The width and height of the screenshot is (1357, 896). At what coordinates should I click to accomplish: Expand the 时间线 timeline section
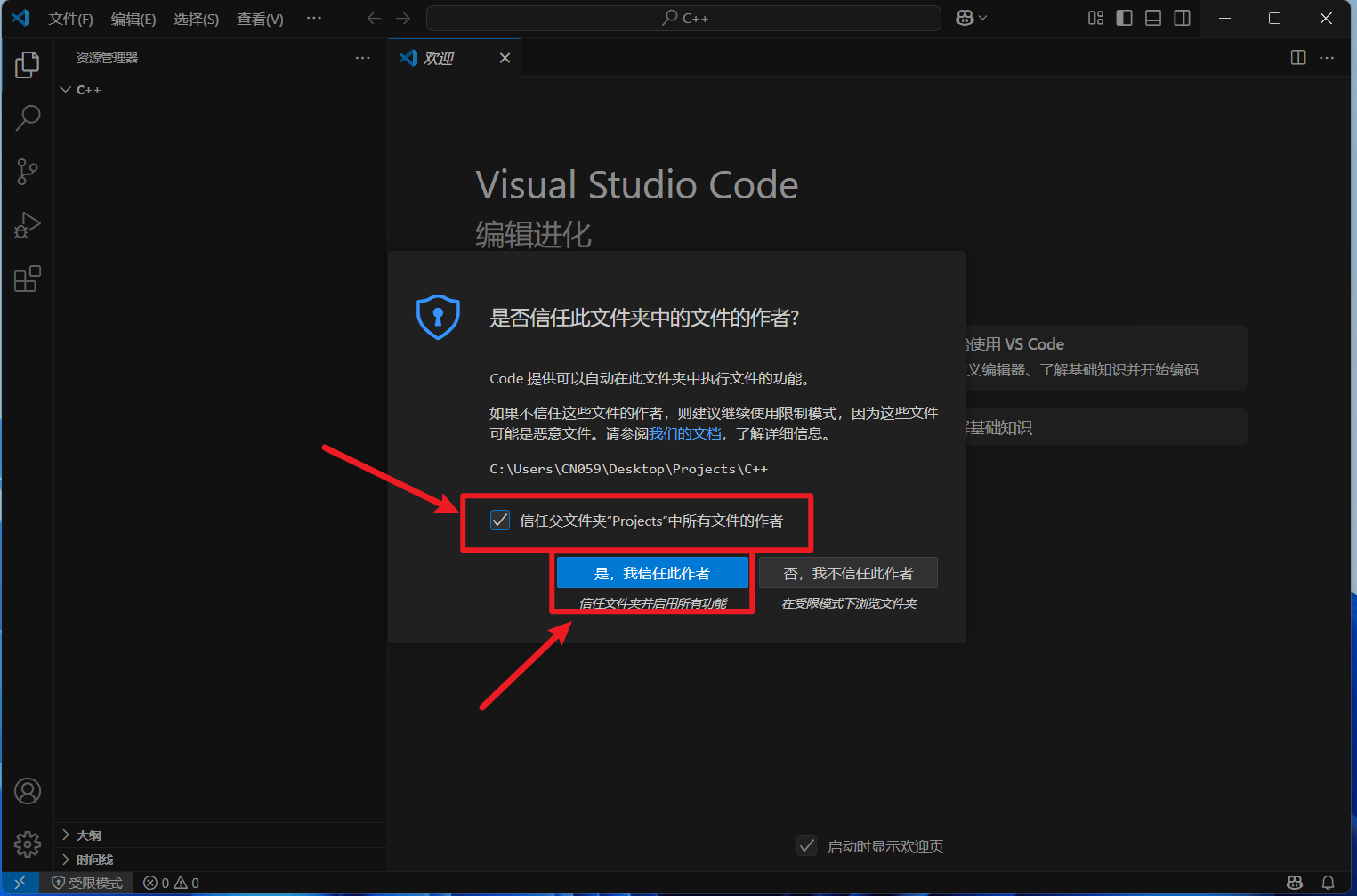click(x=66, y=860)
